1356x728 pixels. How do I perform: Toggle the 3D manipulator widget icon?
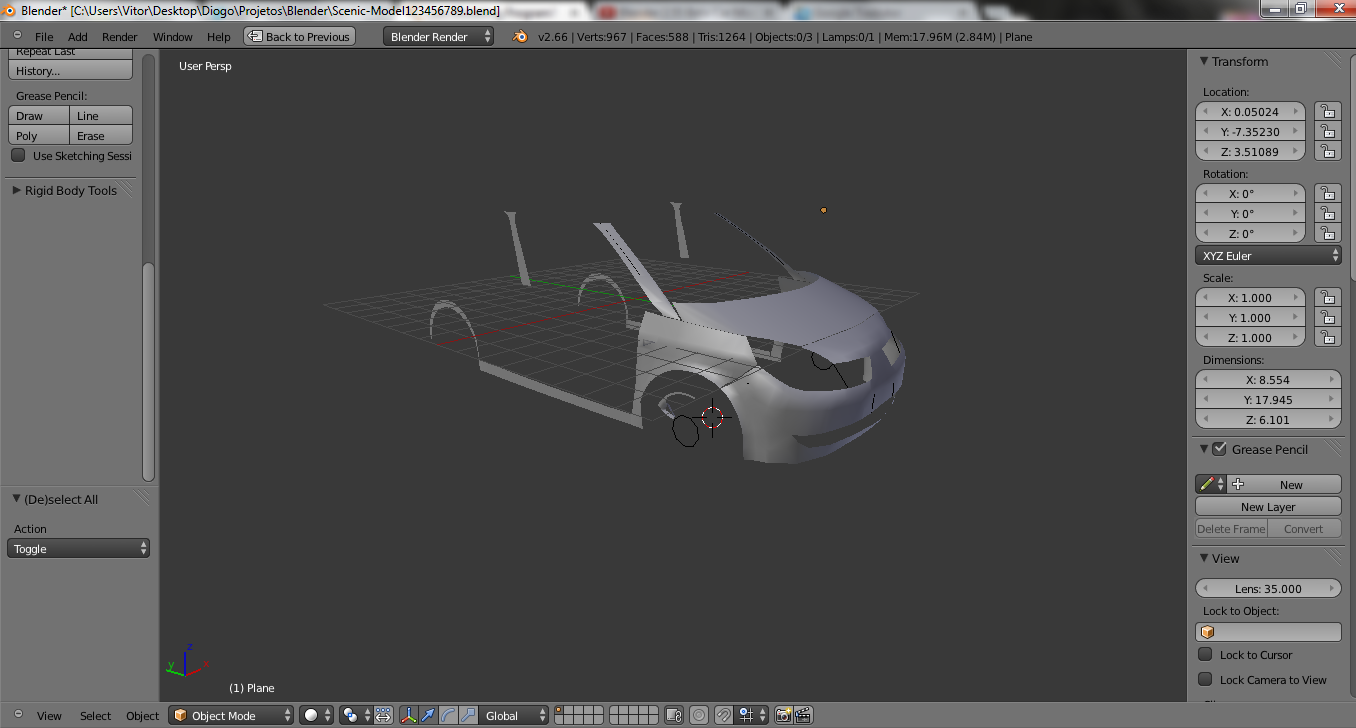coord(409,715)
